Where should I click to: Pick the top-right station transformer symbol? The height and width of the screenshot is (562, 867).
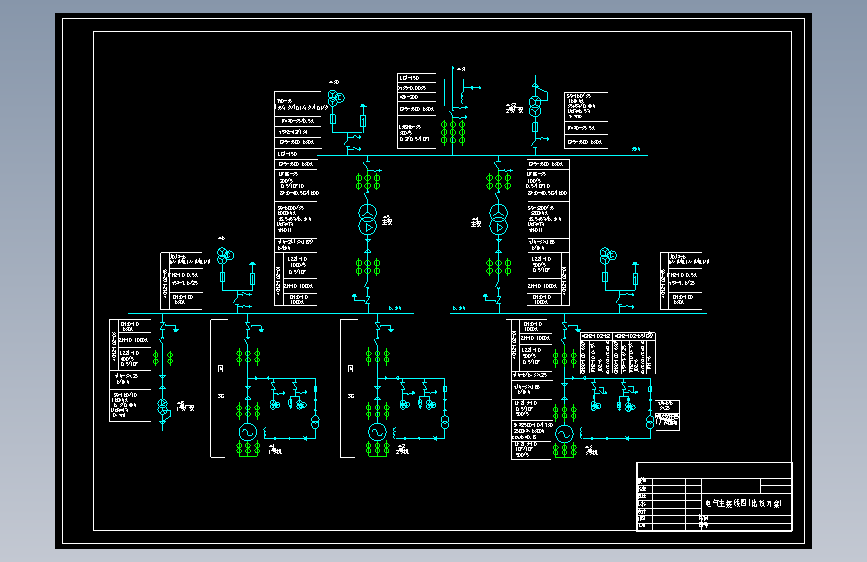click(x=535, y=106)
